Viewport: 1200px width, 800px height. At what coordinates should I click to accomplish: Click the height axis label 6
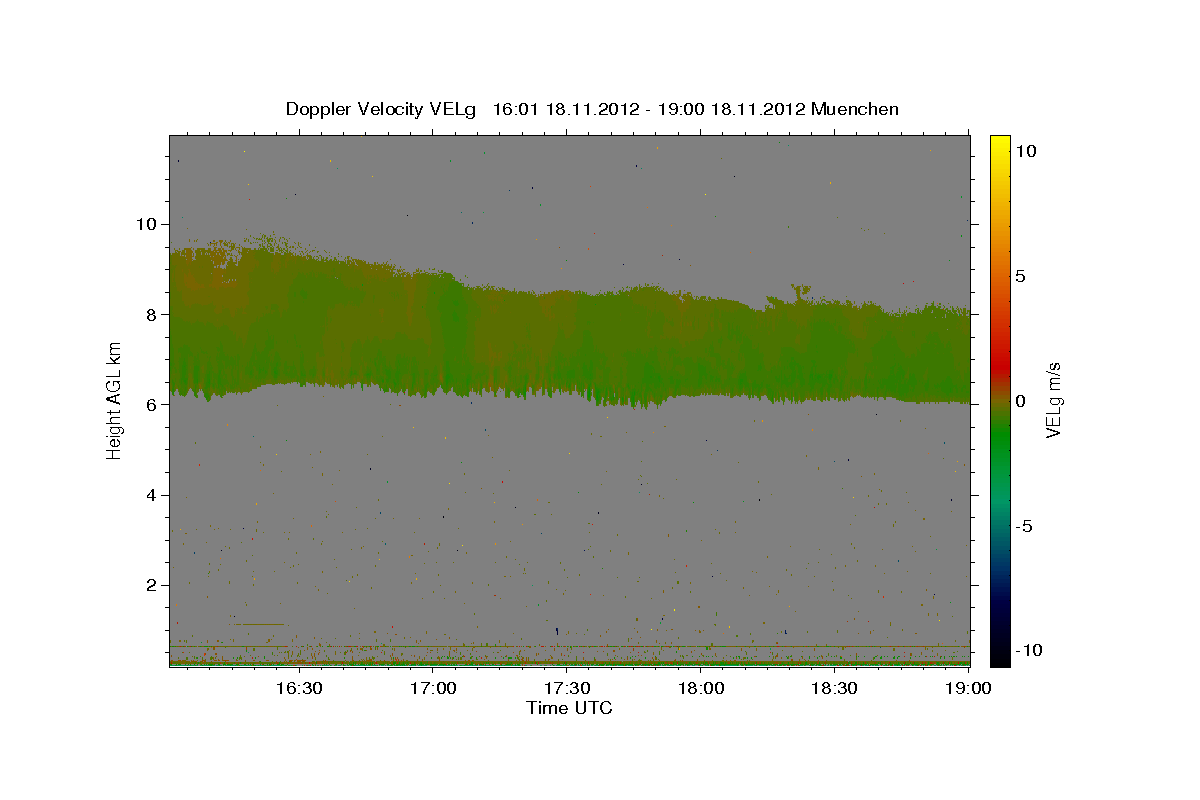tap(152, 405)
